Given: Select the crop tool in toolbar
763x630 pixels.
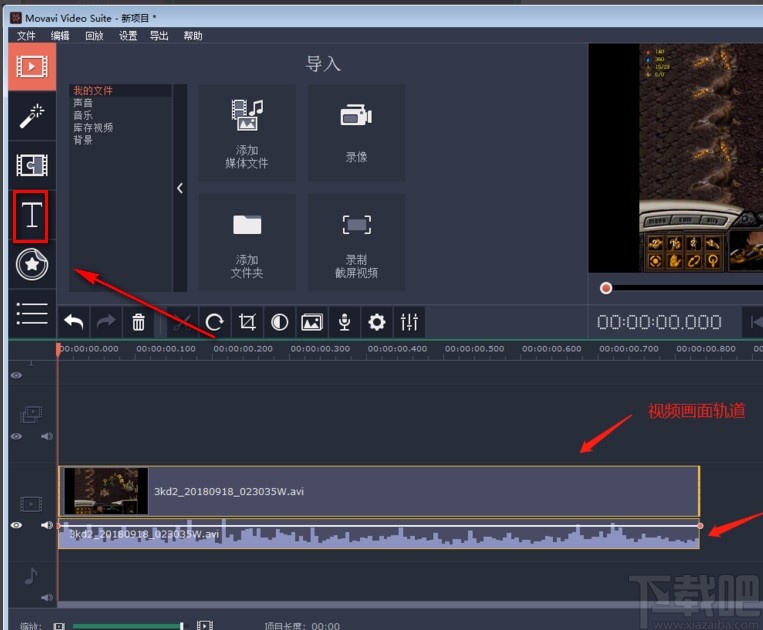Looking at the screenshot, I should (x=247, y=322).
